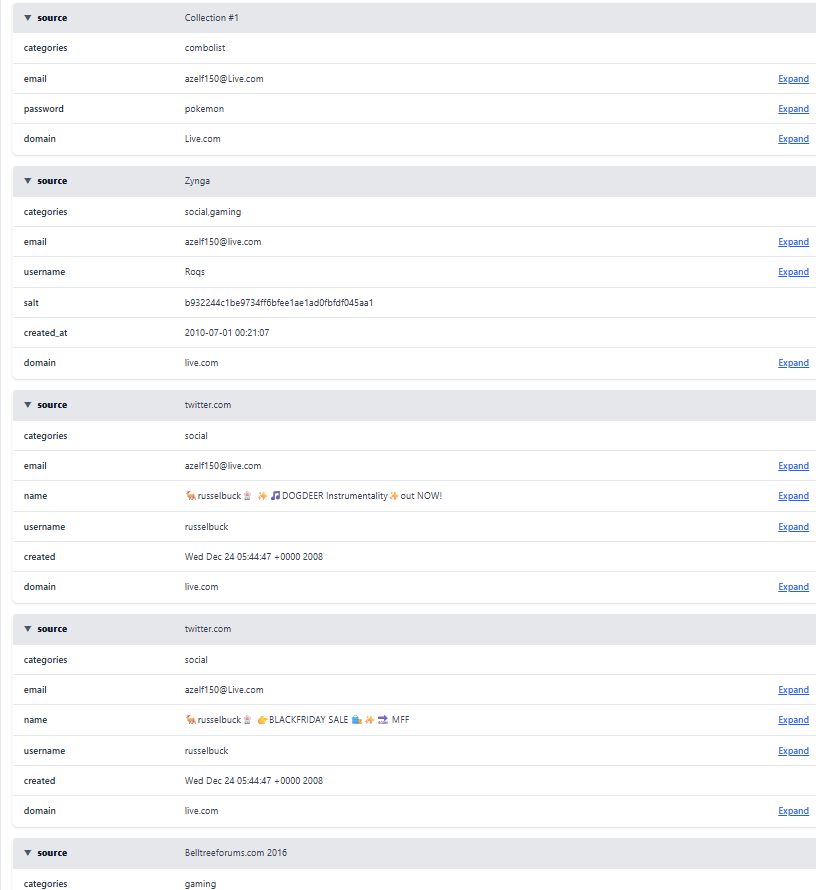Expand the DOGDEER Instrumentality name row

[793, 496]
